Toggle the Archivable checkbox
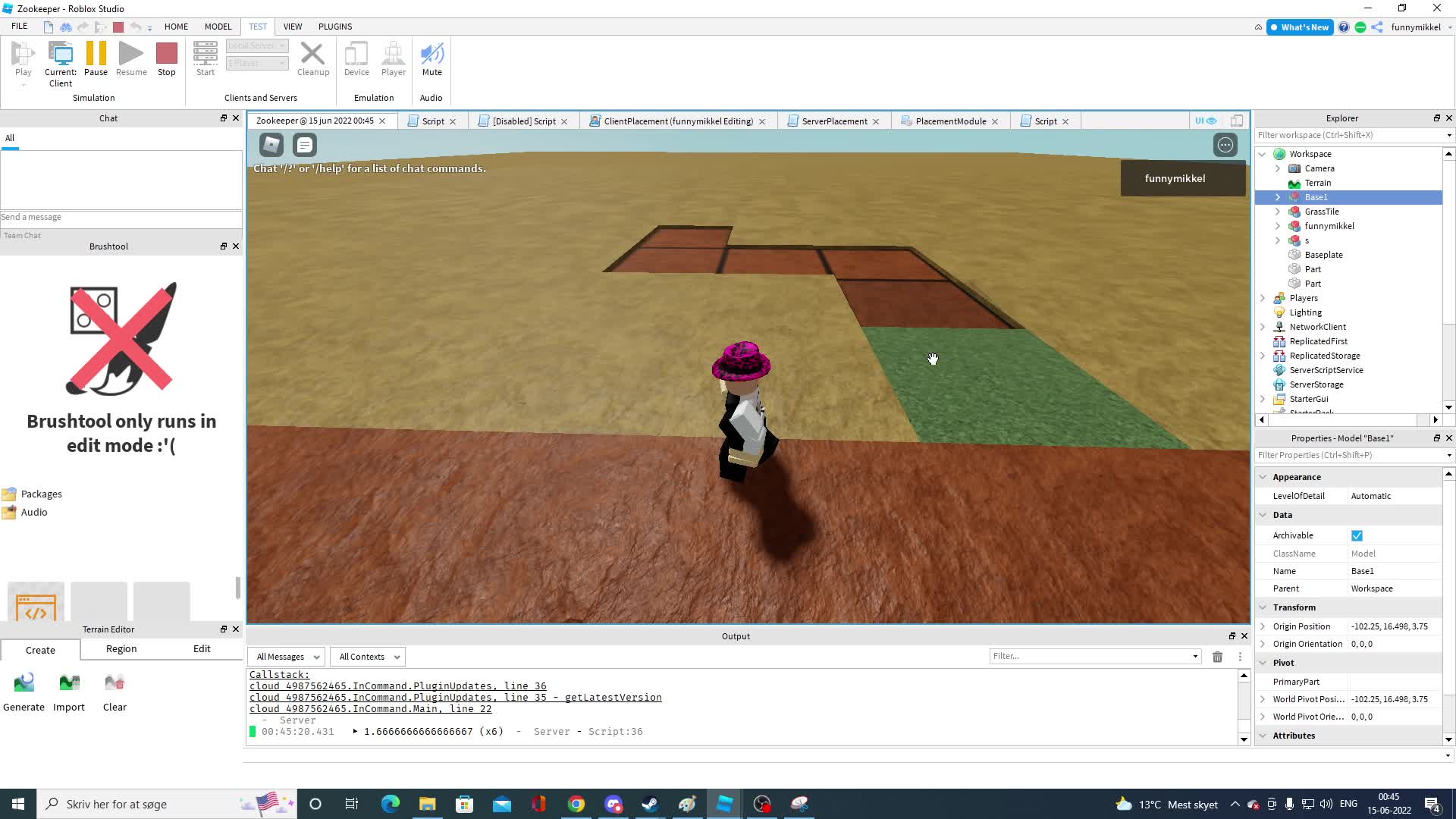The width and height of the screenshot is (1456, 819). click(1357, 535)
